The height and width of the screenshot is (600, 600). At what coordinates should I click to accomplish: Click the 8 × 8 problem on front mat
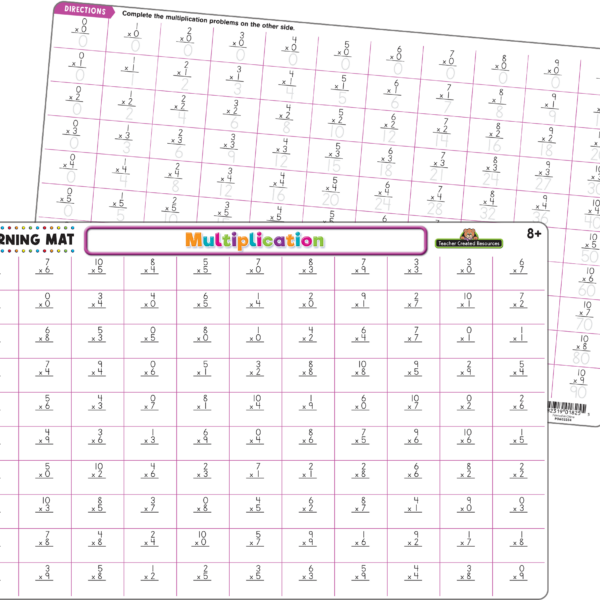pos(308,368)
